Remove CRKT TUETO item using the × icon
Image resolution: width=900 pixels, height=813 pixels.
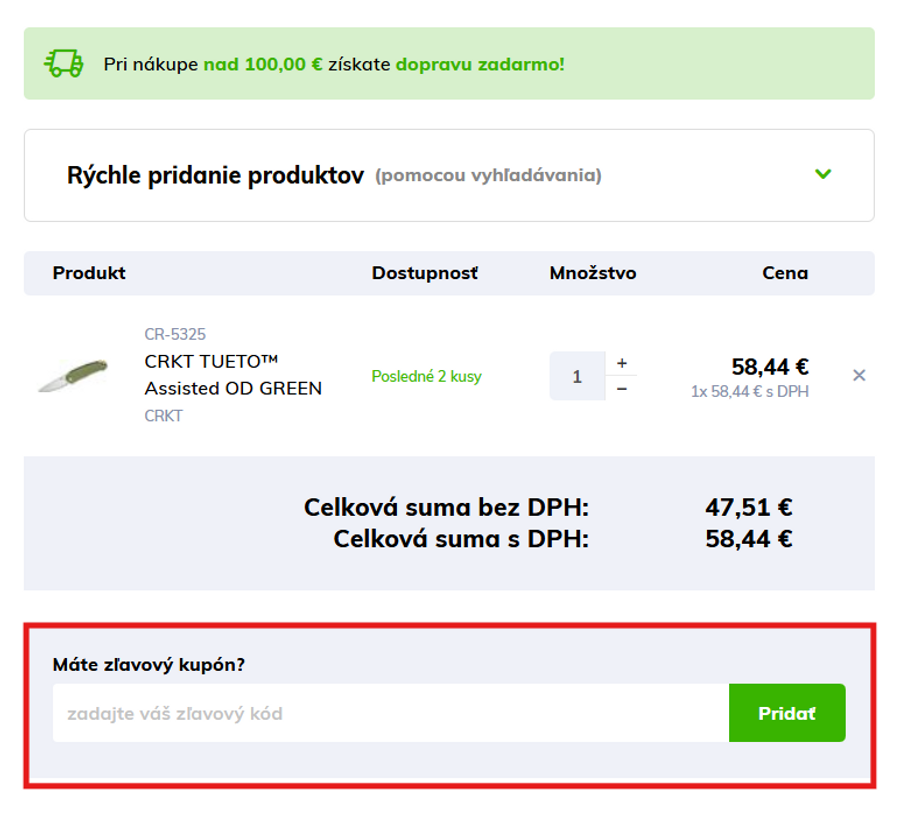click(x=859, y=375)
